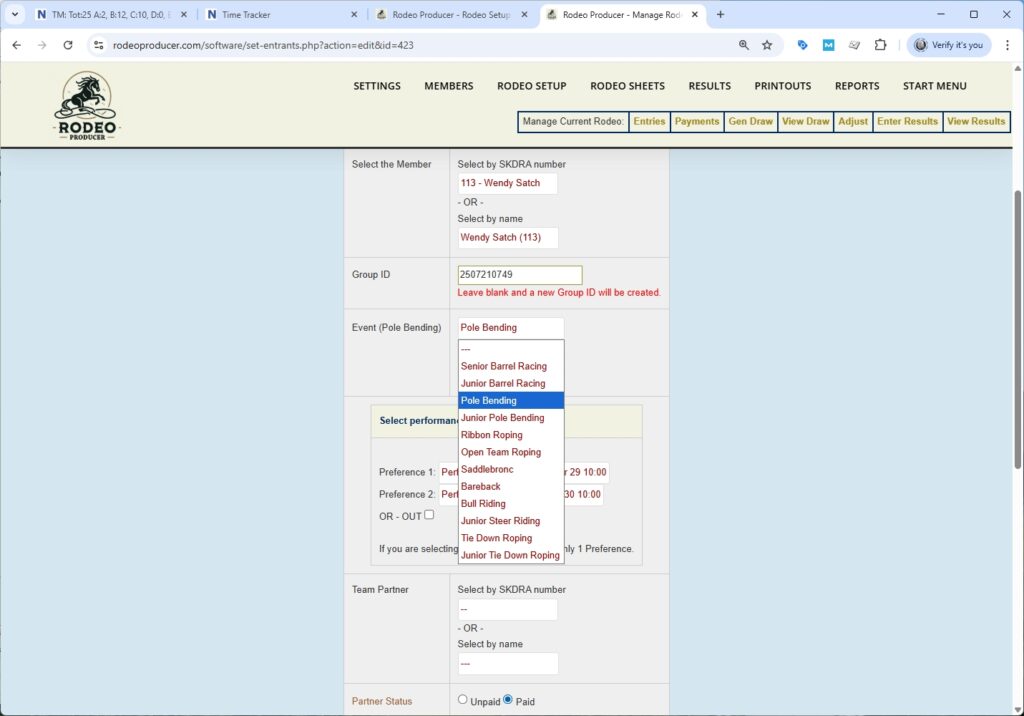
Task: Select the Paid partner status radio
Action: point(508,700)
